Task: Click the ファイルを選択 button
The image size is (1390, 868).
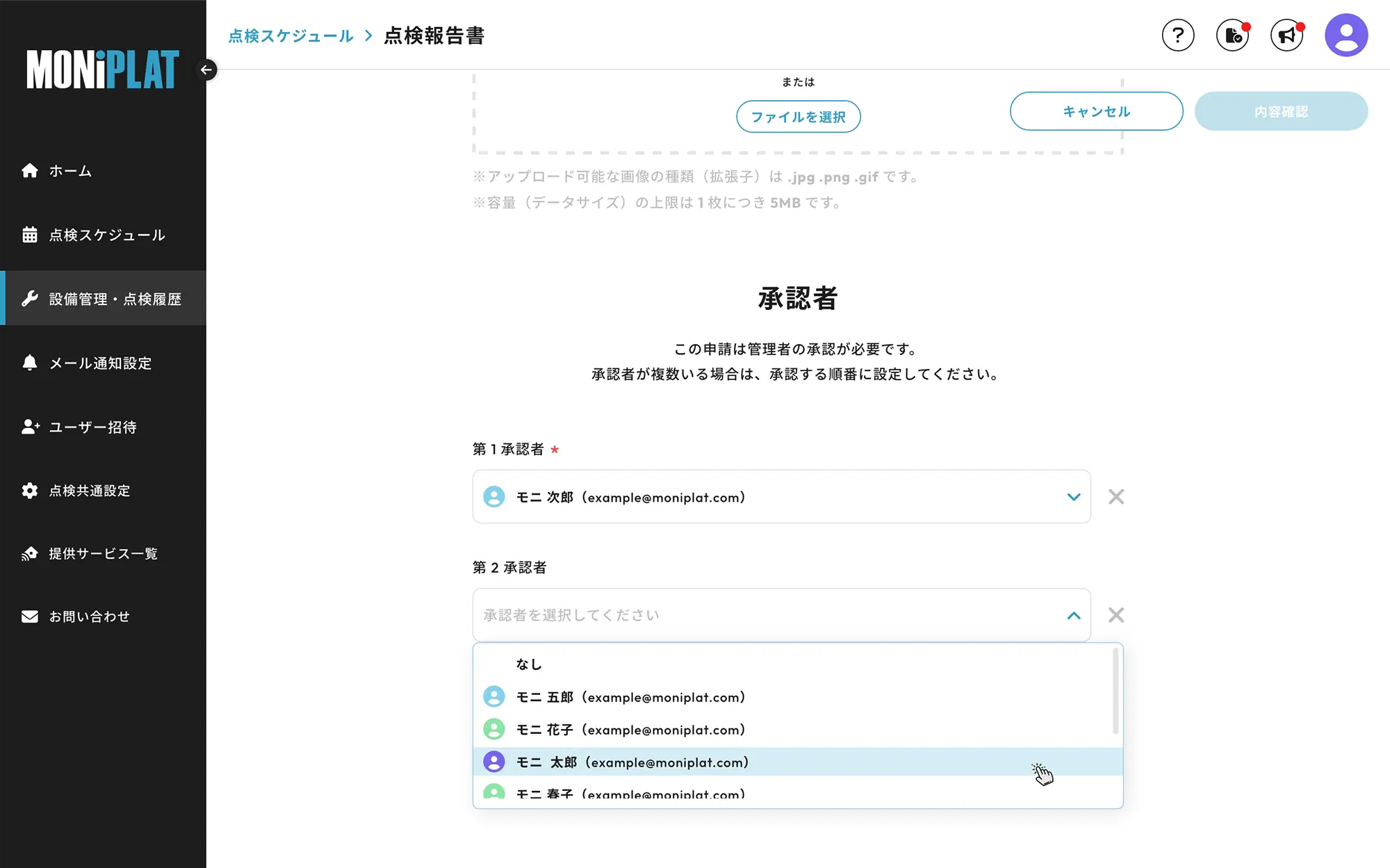Action: pyautogui.click(x=798, y=117)
